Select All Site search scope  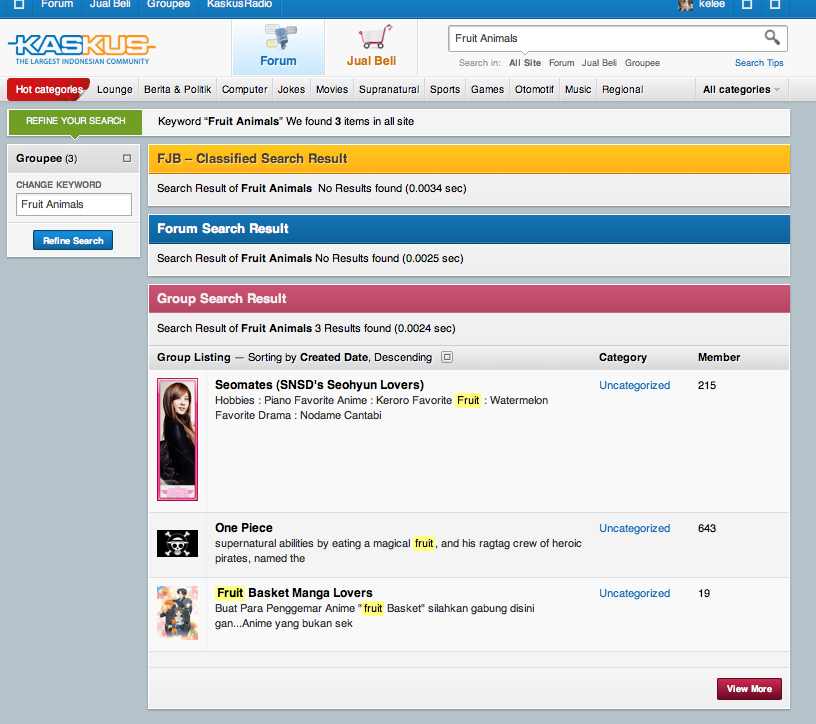pos(525,63)
